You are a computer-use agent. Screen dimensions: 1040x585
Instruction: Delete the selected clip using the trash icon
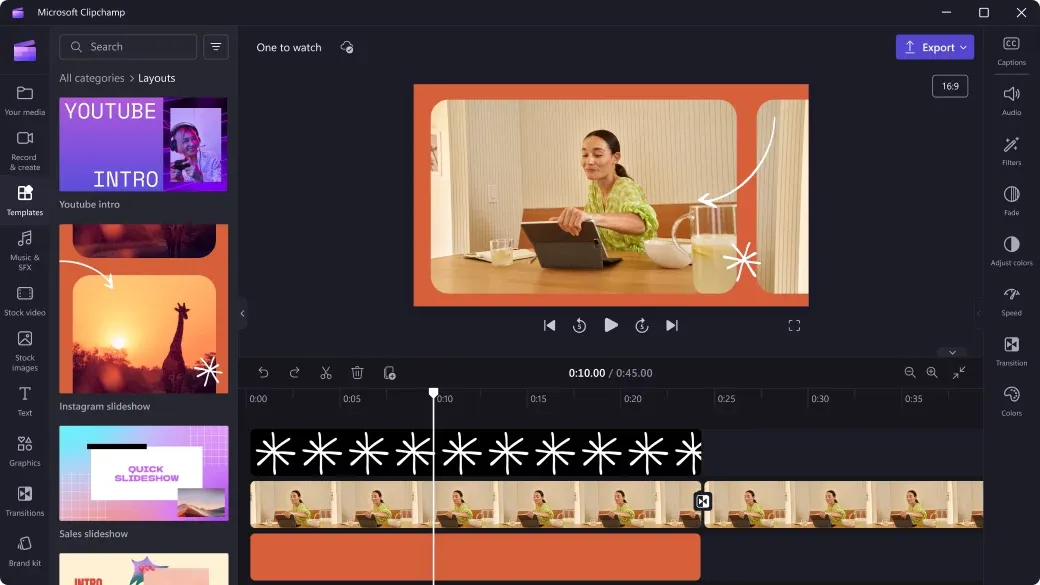click(357, 372)
